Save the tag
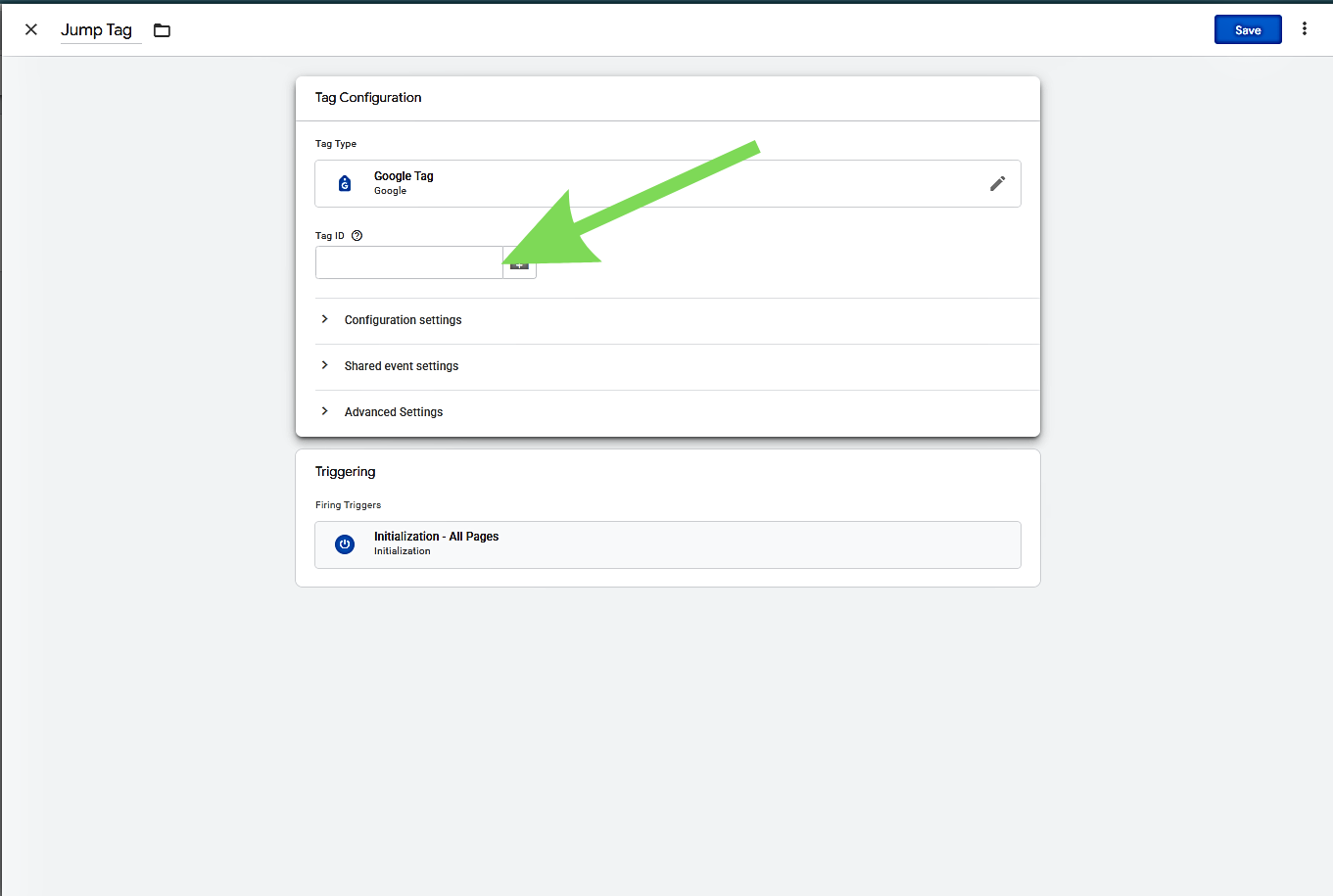The height and width of the screenshot is (896, 1333). tap(1247, 30)
